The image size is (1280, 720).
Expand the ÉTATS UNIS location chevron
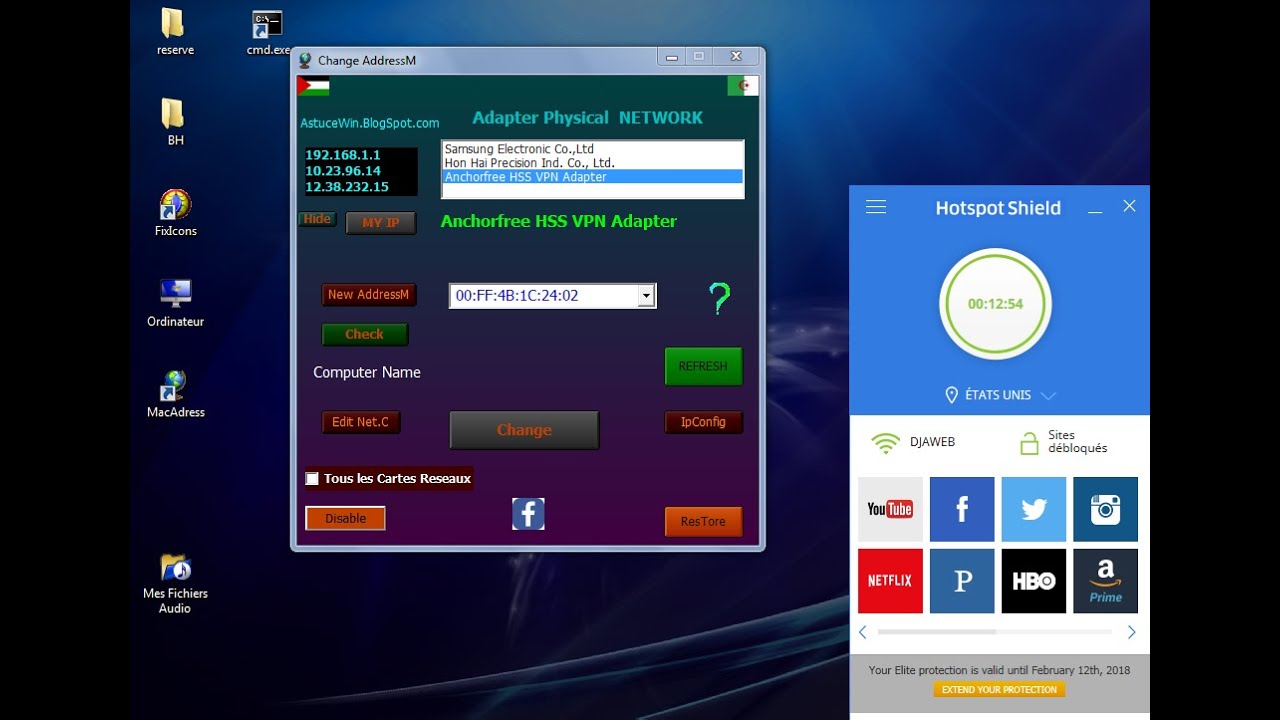[x=1048, y=396]
